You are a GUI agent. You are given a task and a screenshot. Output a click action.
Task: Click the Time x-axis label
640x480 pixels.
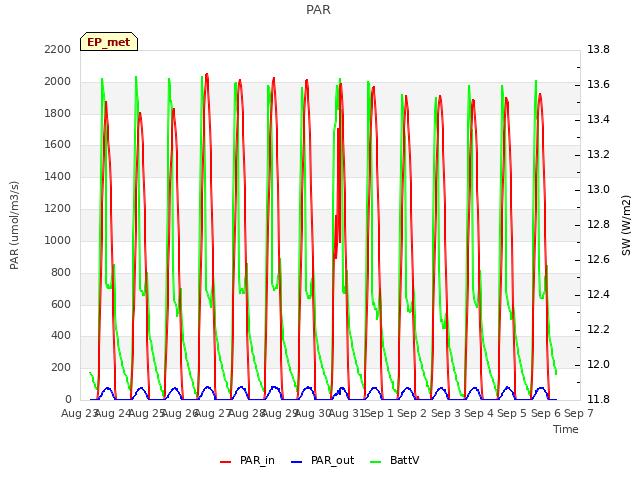point(566,429)
